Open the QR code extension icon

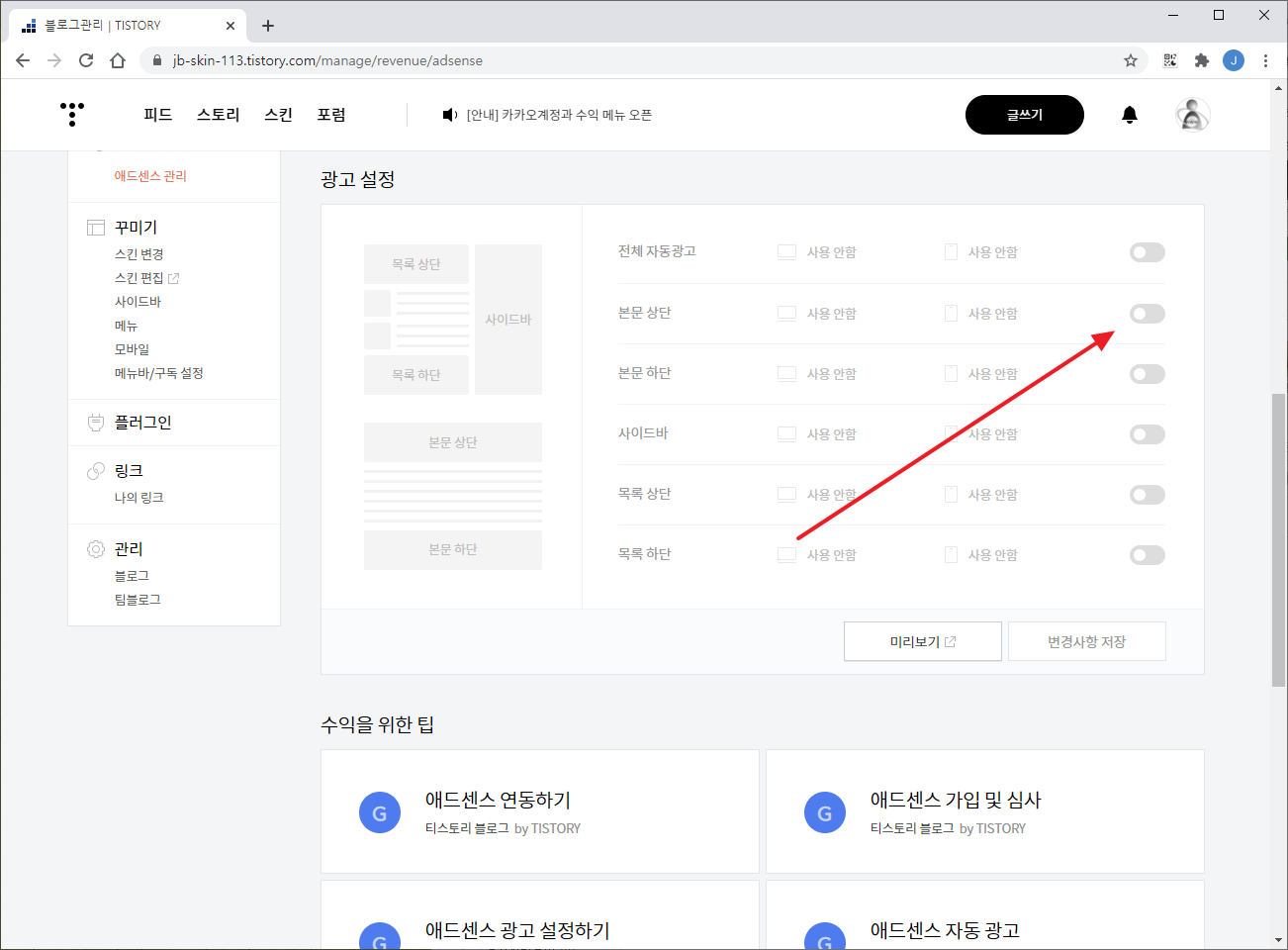click(1170, 60)
